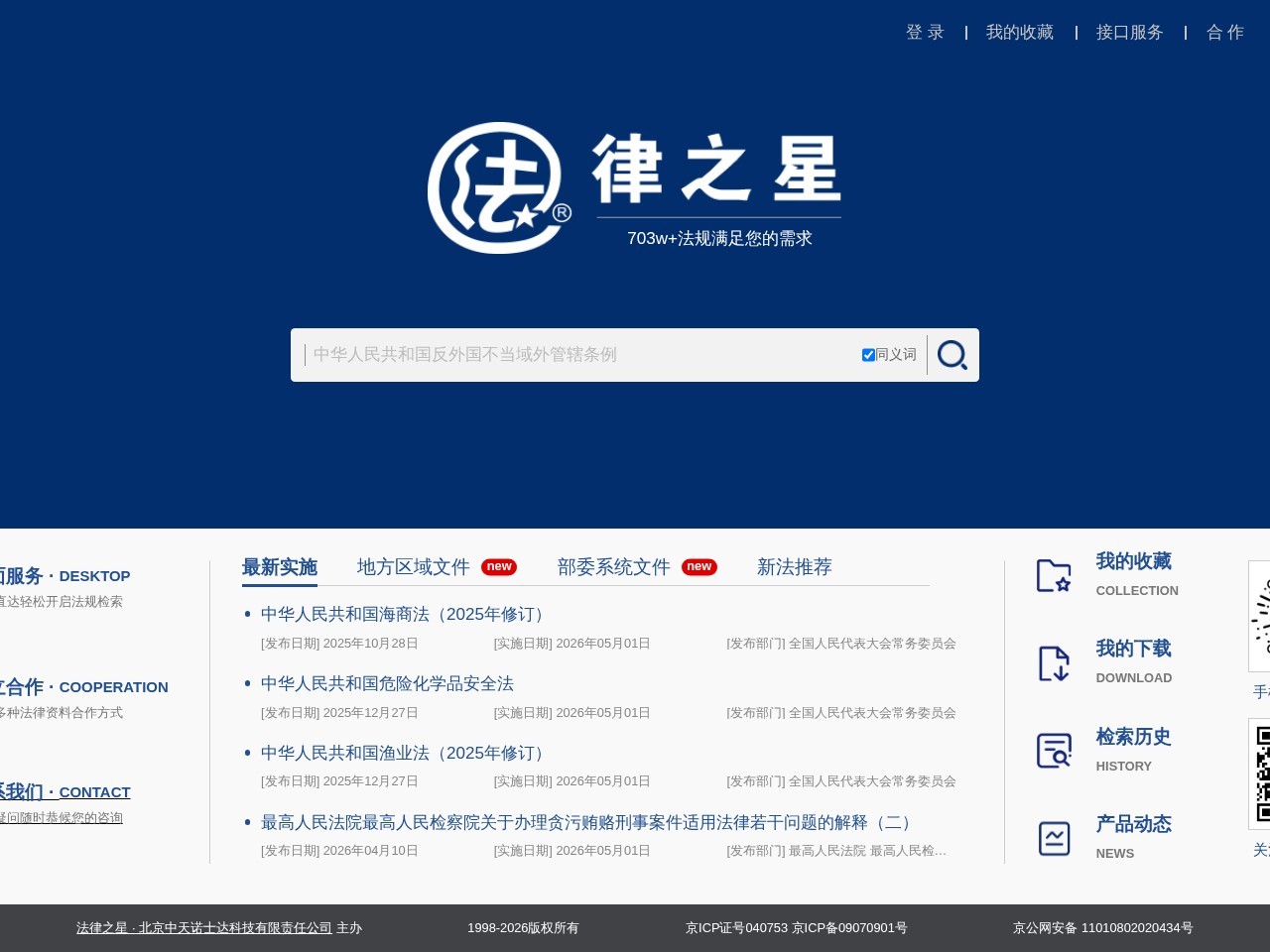Screen dimensions: 1270x952
Task: Click the 我的下载 DOWNLOAD sidebar link
Action: [x=1134, y=661]
